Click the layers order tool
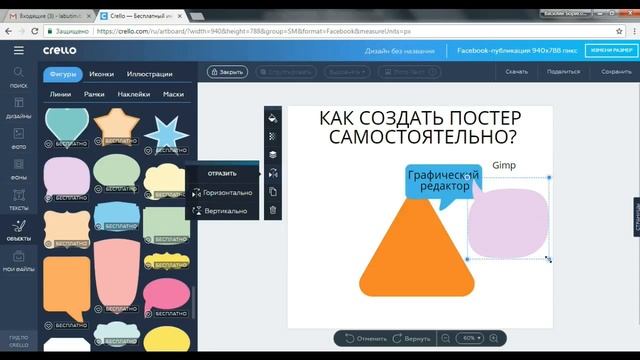The width and height of the screenshot is (640, 360). click(273, 155)
